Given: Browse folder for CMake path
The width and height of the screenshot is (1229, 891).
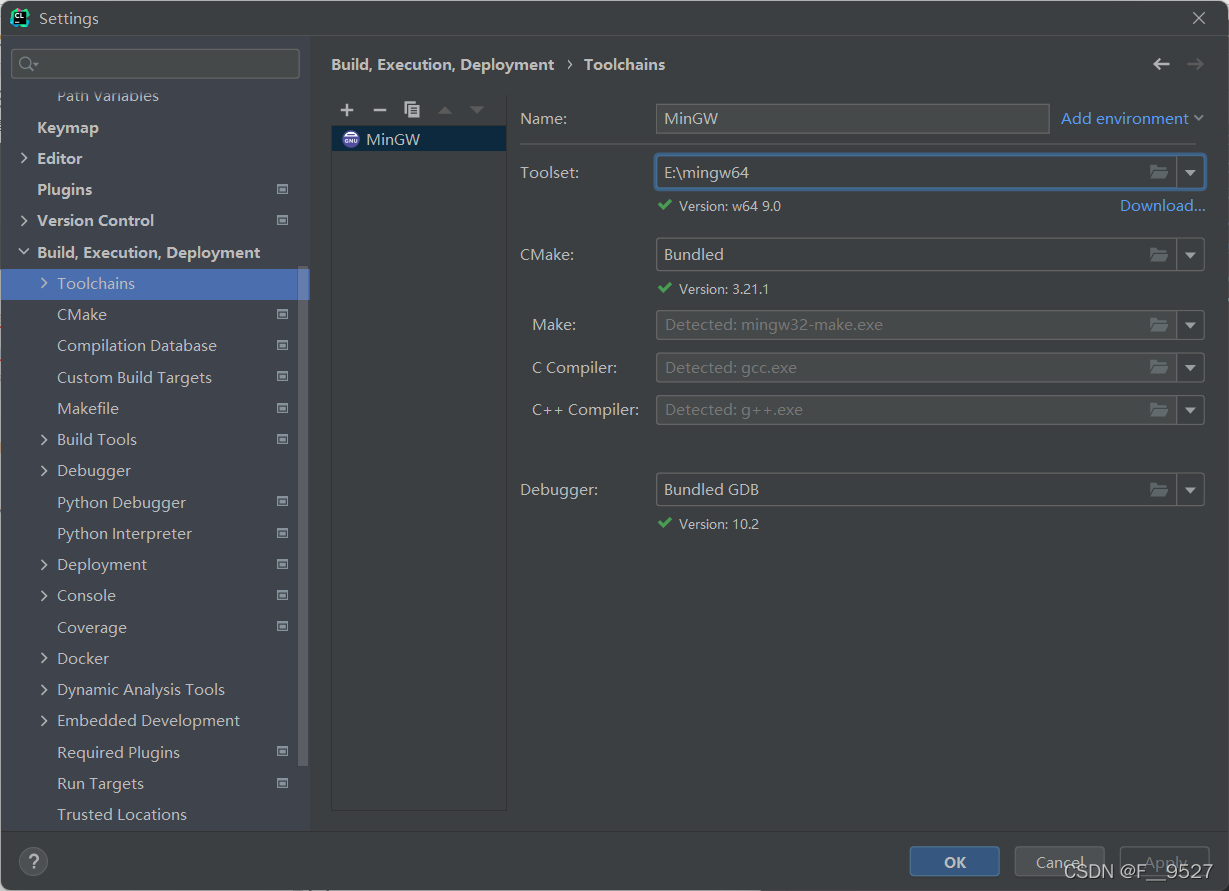Looking at the screenshot, I should tap(1159, 255).
